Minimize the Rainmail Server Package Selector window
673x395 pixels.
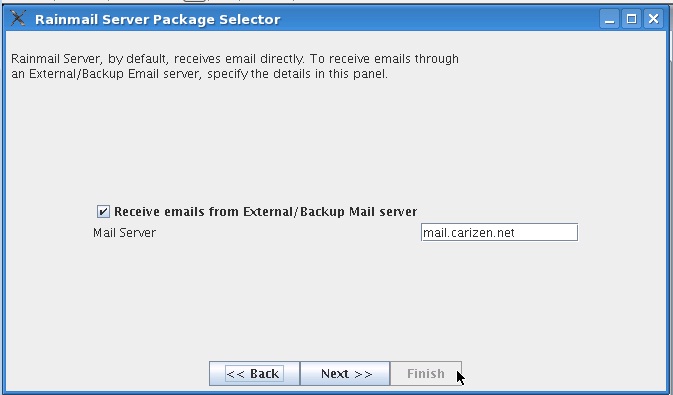tap(609, 19)
